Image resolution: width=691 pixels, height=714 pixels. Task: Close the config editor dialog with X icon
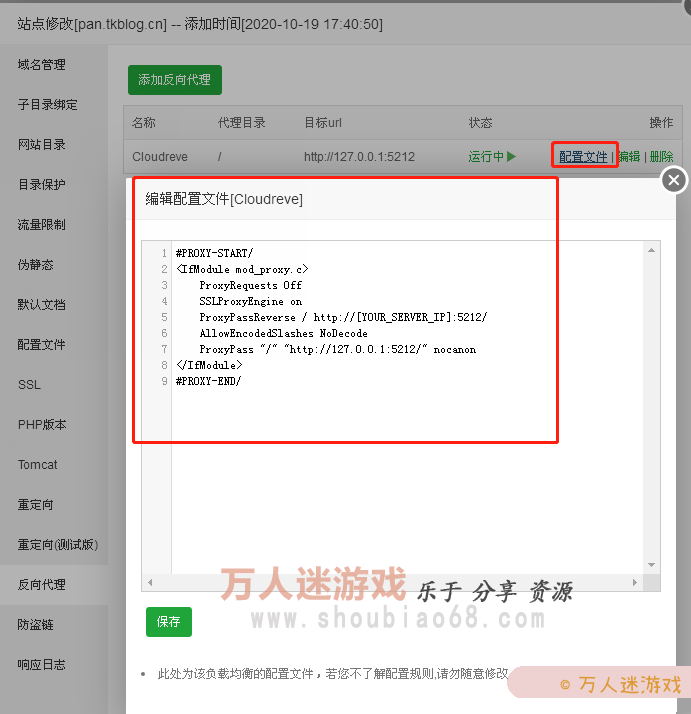pyautogui.click(x=674, y=180)
